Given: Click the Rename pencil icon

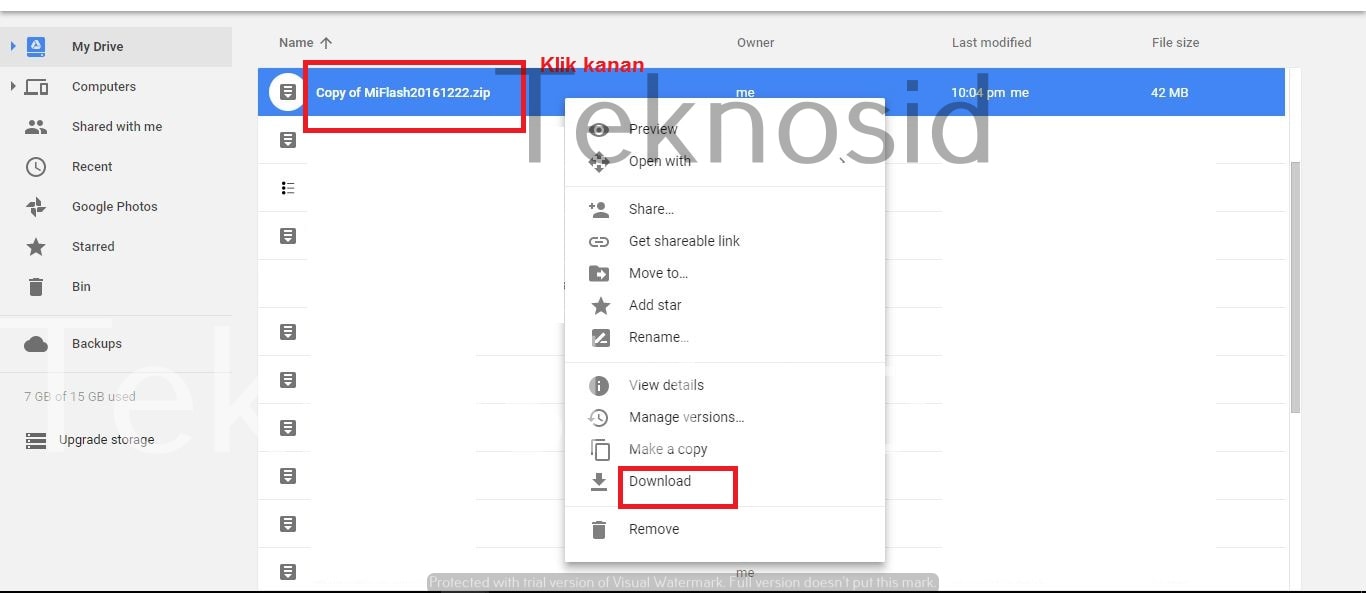Looking at the screenshot, I should tap(600, 338).
